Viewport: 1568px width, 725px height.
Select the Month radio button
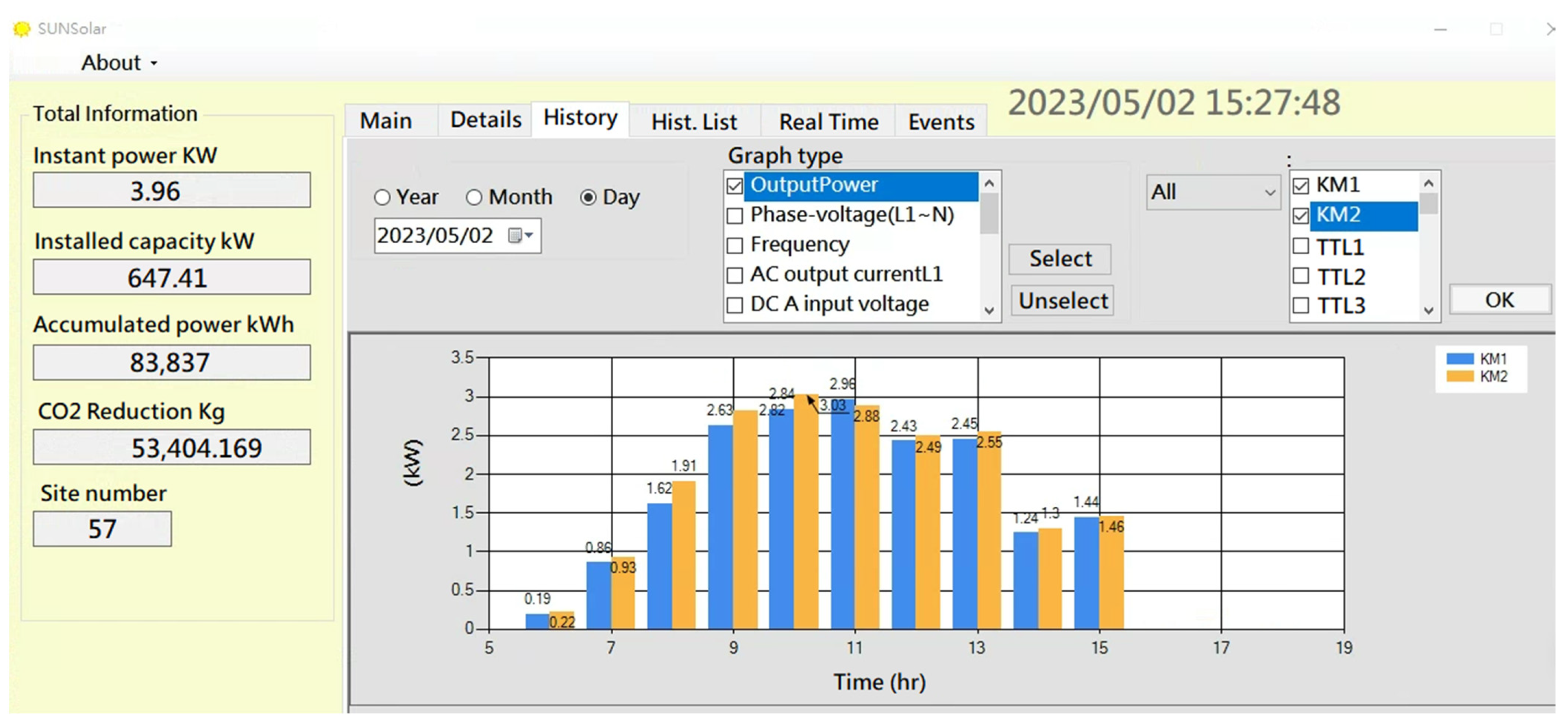[474, 197]
